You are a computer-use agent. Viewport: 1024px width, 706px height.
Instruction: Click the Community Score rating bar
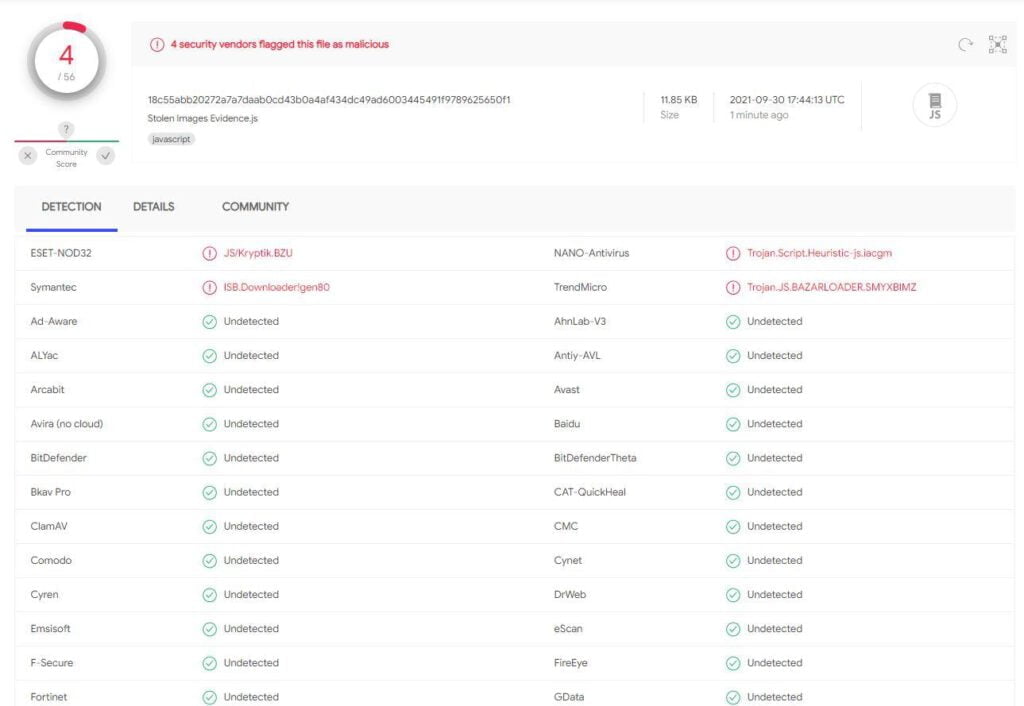click(x=66, y=141)
